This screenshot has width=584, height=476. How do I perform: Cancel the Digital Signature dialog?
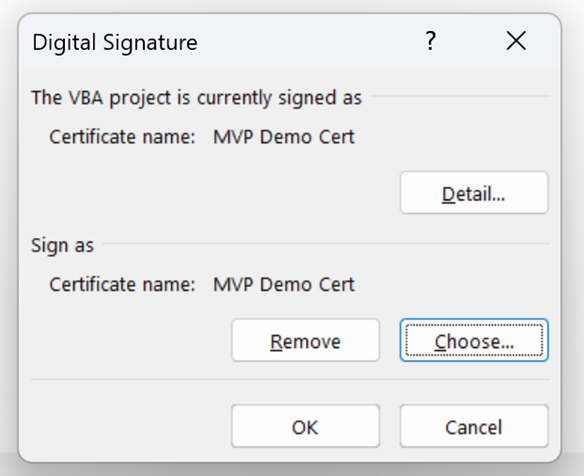(x=474, y=426)
